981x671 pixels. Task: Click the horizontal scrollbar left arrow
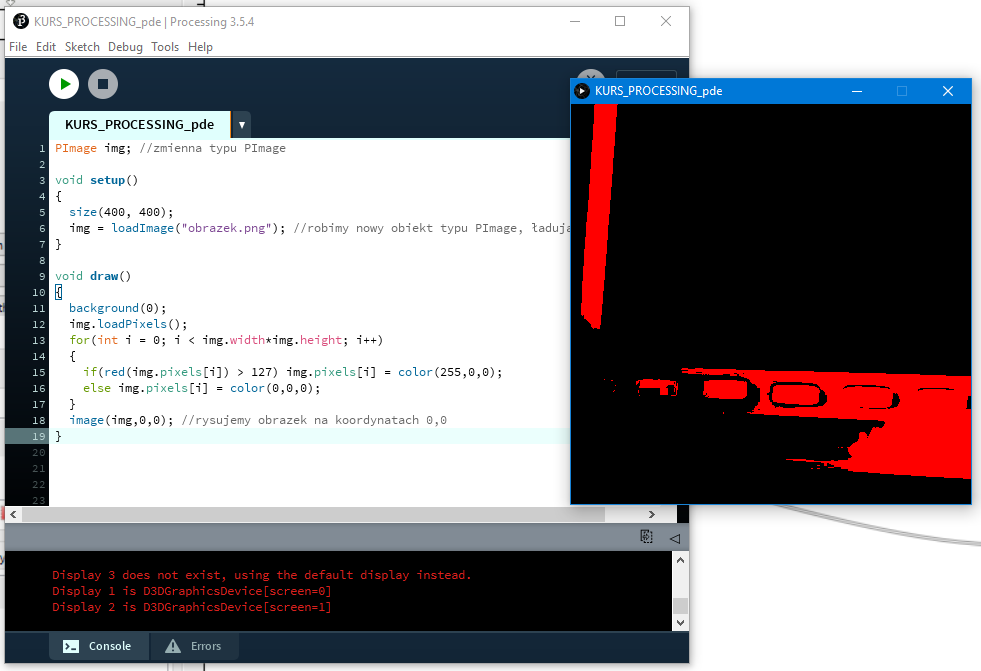13,514
